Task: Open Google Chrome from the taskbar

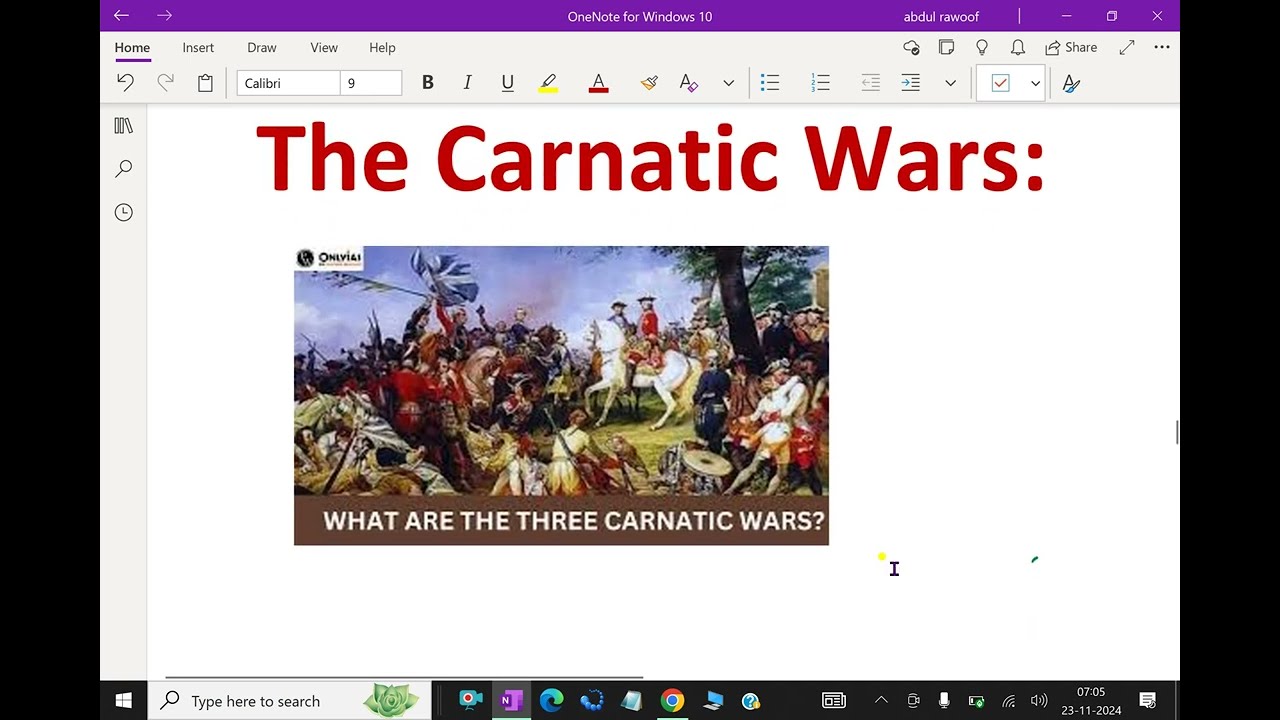Action: (x=672, y=701)
